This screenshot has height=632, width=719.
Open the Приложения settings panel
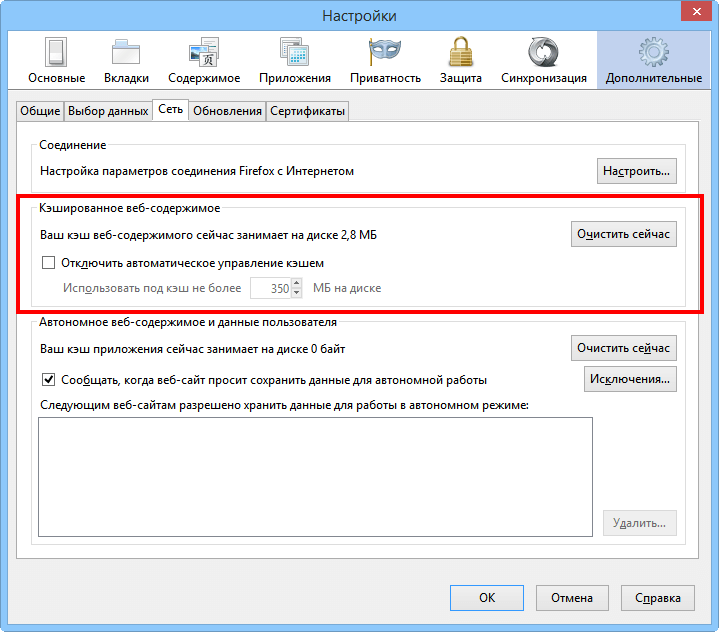295,60
